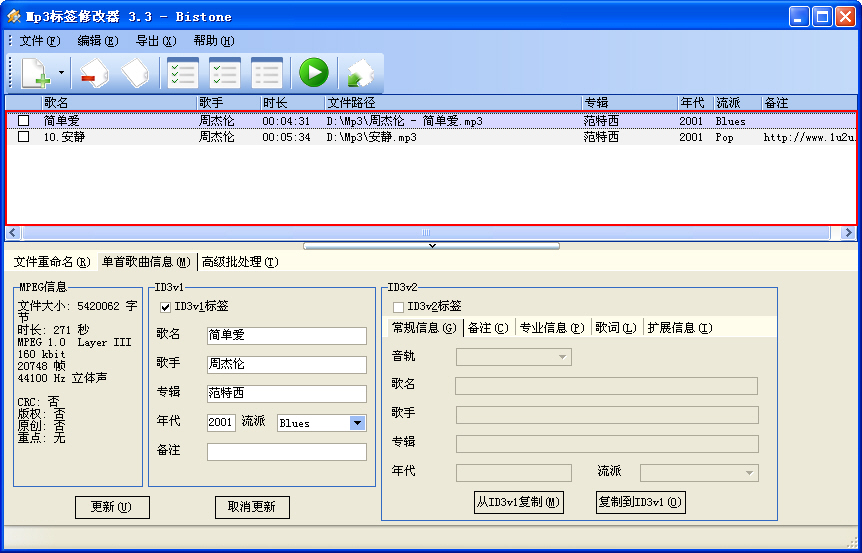Click the 从ID3v1复制 button
Viewport: 862px width, 553px height.
coord(518,502)
